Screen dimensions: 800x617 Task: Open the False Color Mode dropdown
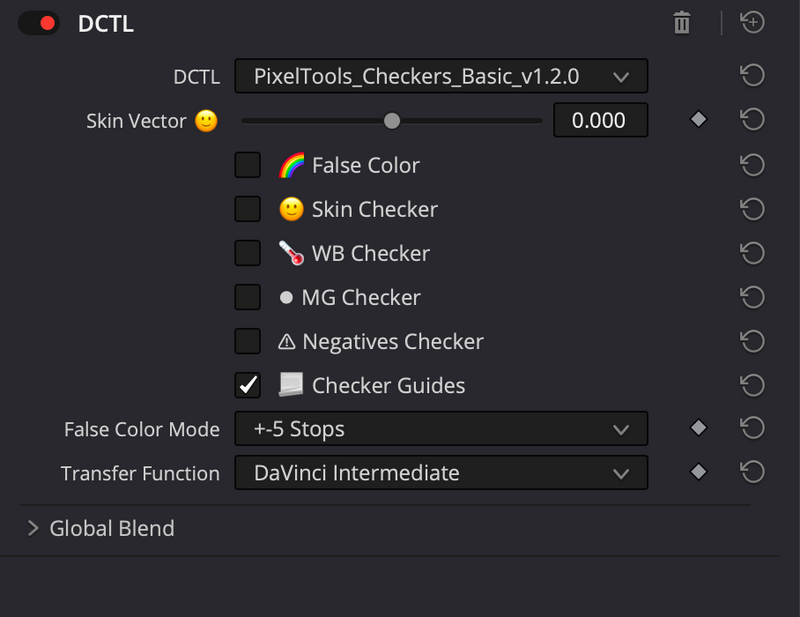441,429
